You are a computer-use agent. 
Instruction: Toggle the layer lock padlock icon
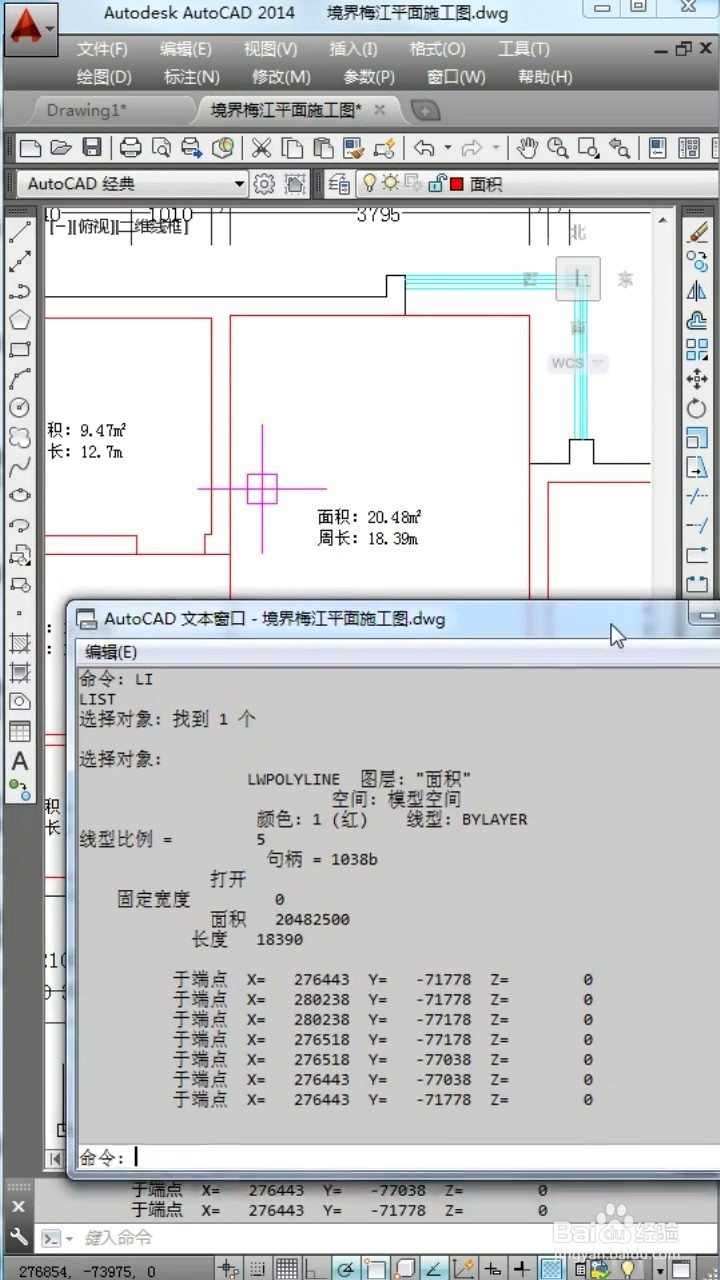click(x=437, y=183)
